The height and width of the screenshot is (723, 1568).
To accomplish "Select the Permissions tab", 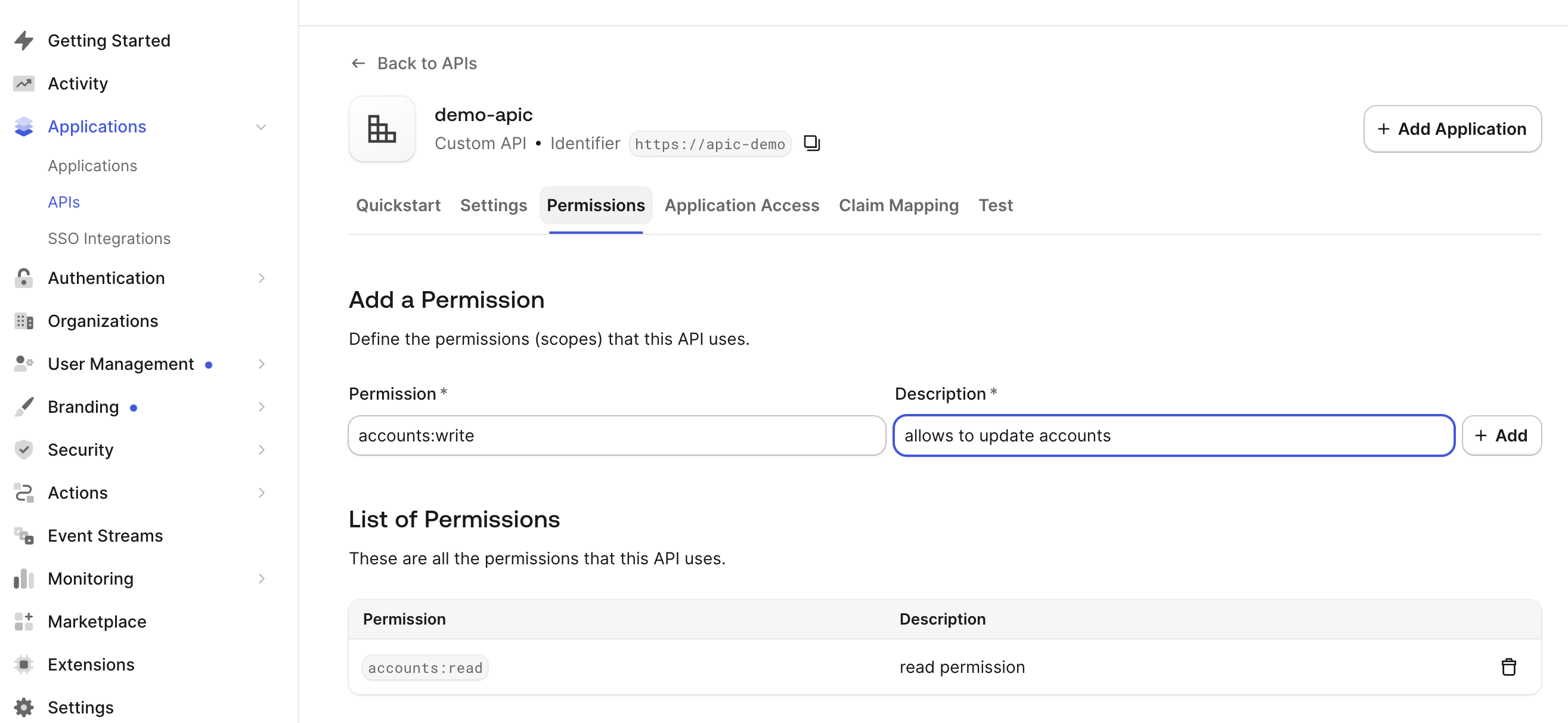I will [596, 205].
